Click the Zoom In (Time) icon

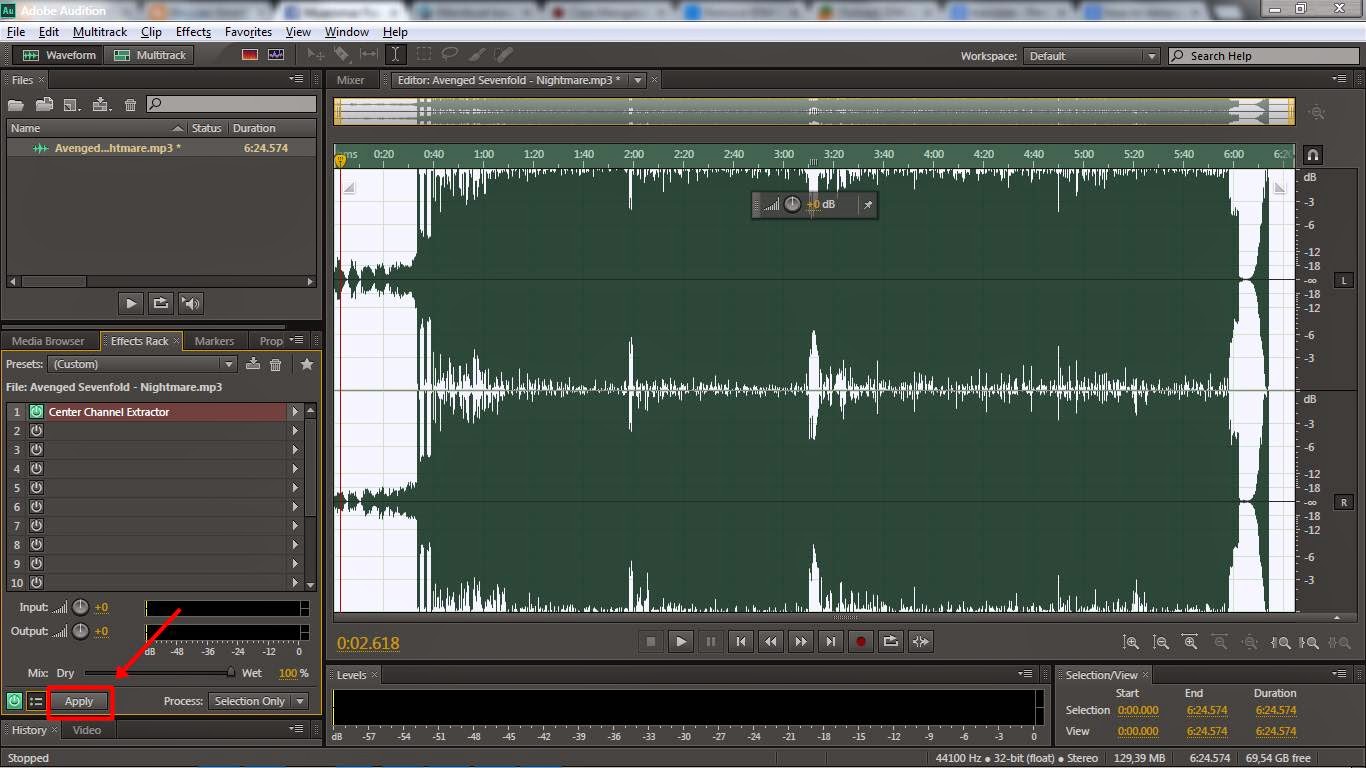tap(1190, 643)
